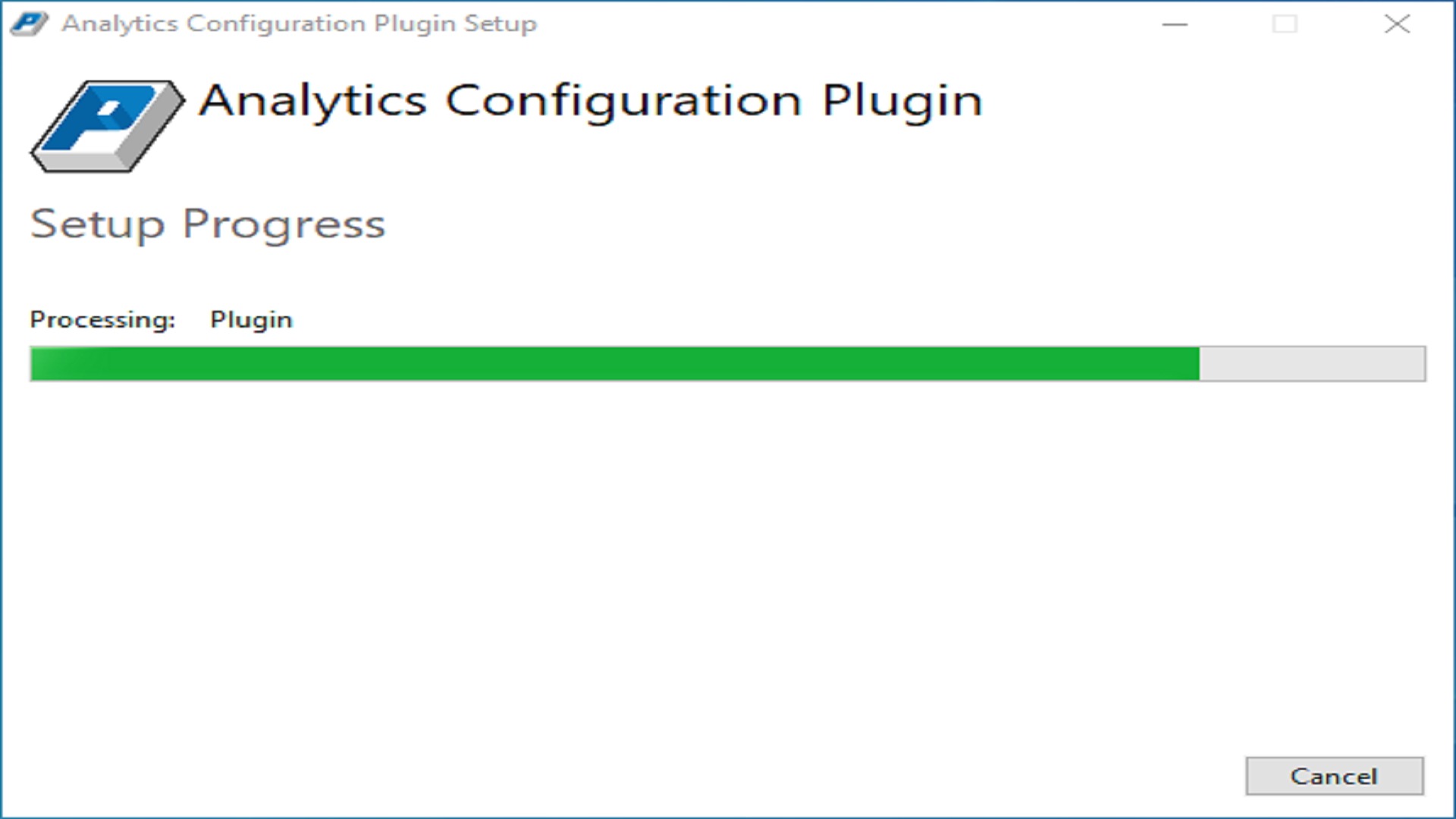This screenshot has width=1456, height=819.
Task: Click the word Plugin in the large heading
Action: pos(902,102)
